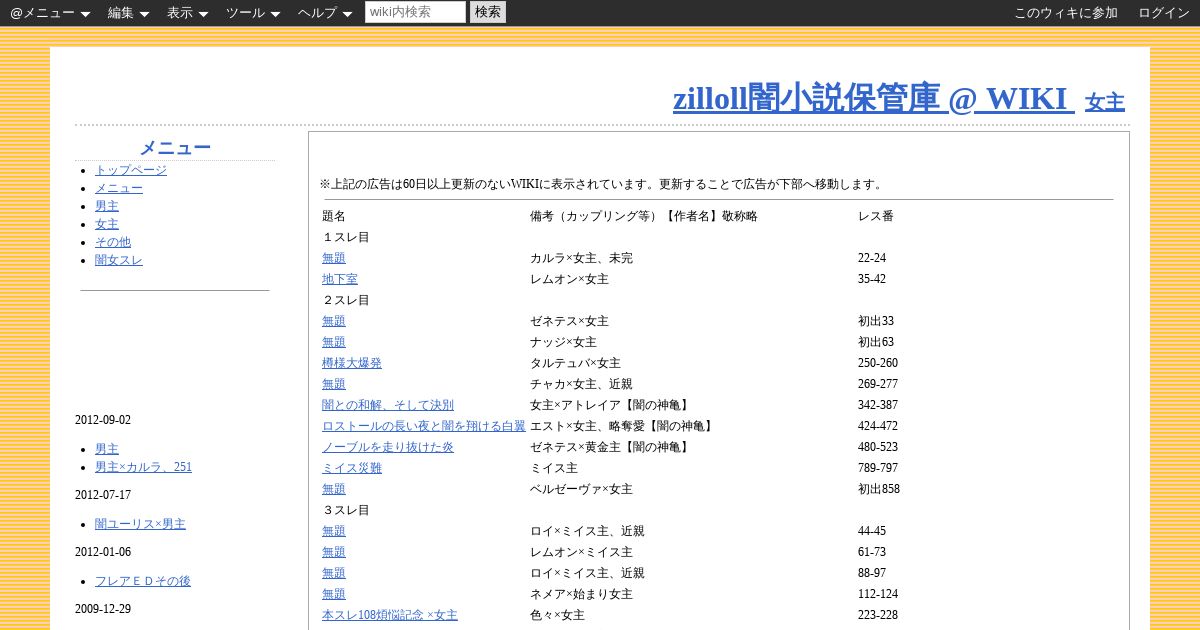Select the 1スレ目 section row
The width and height of the screenshot is (1200, 630).
coord(346,237)
